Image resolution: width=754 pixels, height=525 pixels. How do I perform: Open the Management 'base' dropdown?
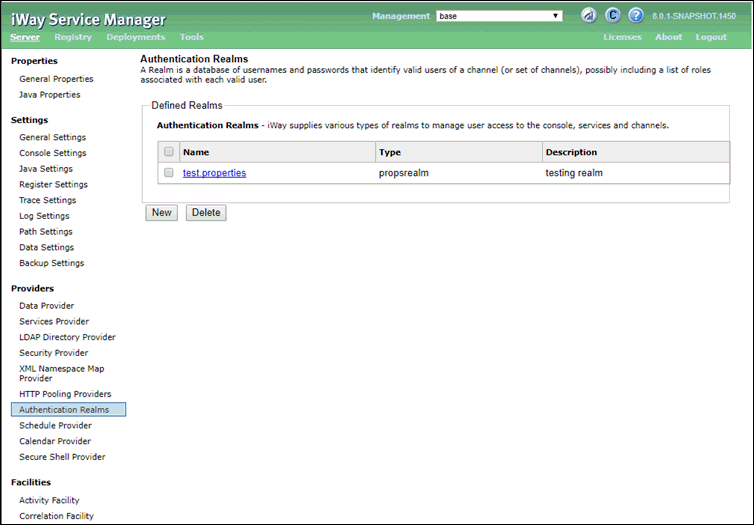click(499, 16)
